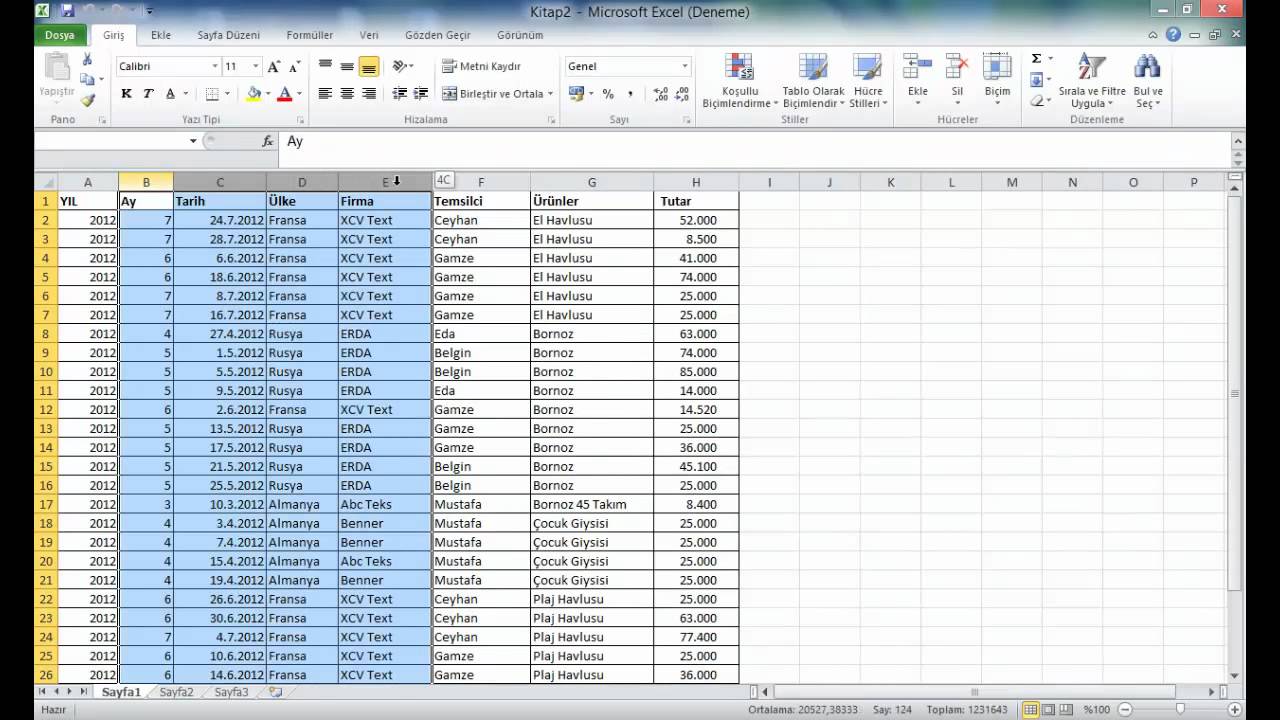
Task: Click Sil cells delete button
Action: (x=957, y=80)
